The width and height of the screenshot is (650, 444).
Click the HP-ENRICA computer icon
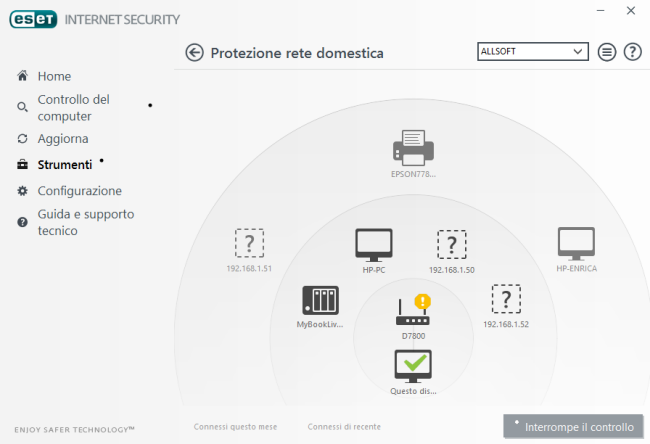(x=576, y=243)
